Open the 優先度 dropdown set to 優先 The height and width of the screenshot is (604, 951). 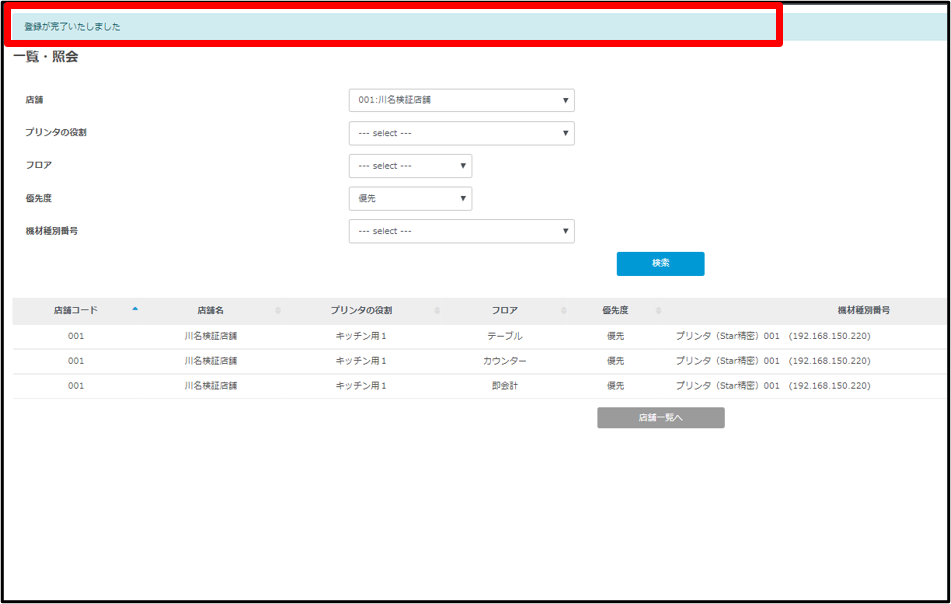point(411,198)
